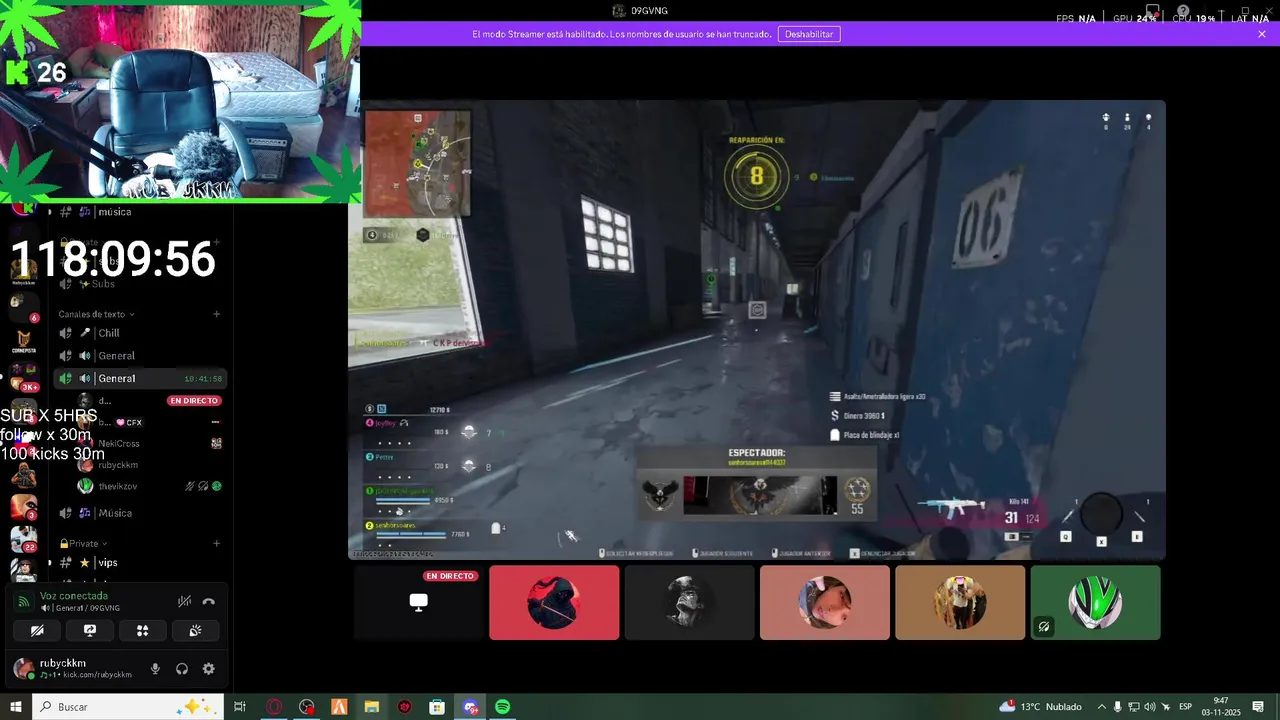The height and width of the screenshot is (720, 1280).
Task: Switch ESP keyboard language indicator
Action: click(x=1186, y=707)
